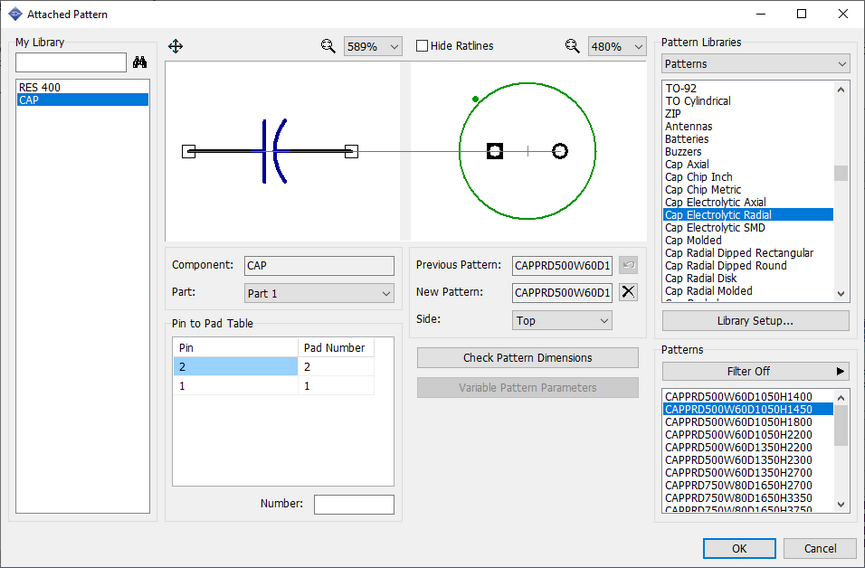Viewport: 865px width, 568px height.
Task: Click the Pattern Libraries list scroll-down arrow
Action: click(x=841, y=294)
